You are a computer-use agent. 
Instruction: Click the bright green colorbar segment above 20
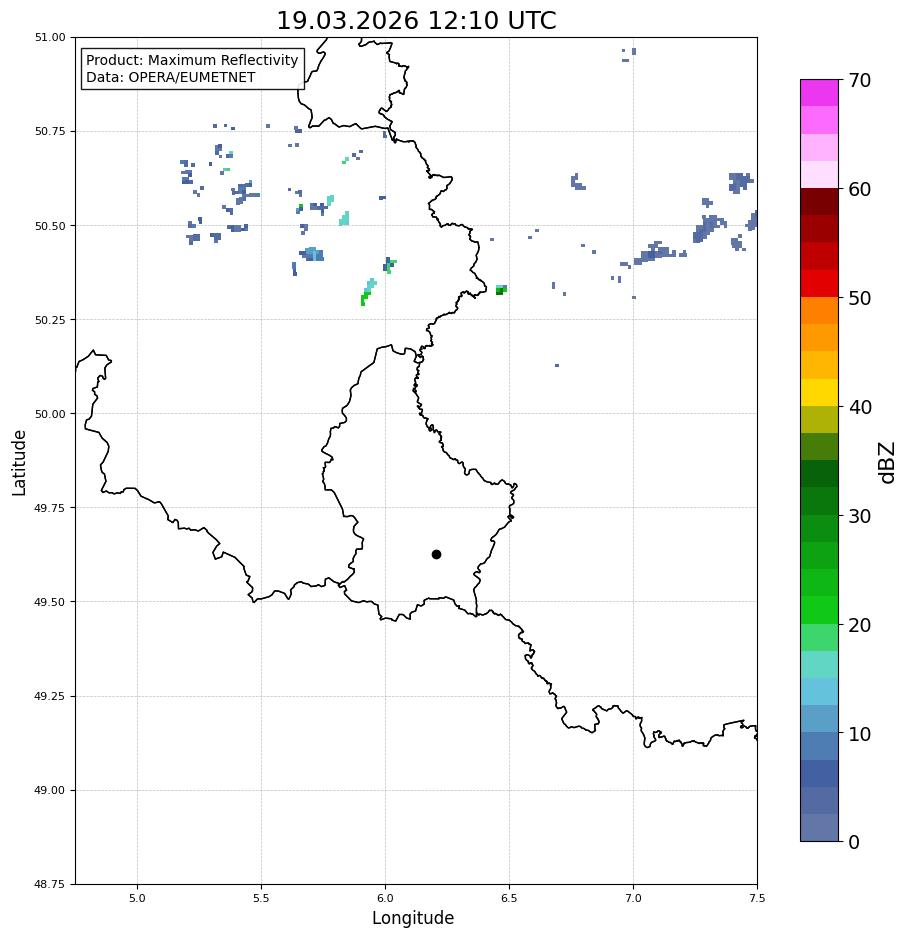[x=820, y=610]
